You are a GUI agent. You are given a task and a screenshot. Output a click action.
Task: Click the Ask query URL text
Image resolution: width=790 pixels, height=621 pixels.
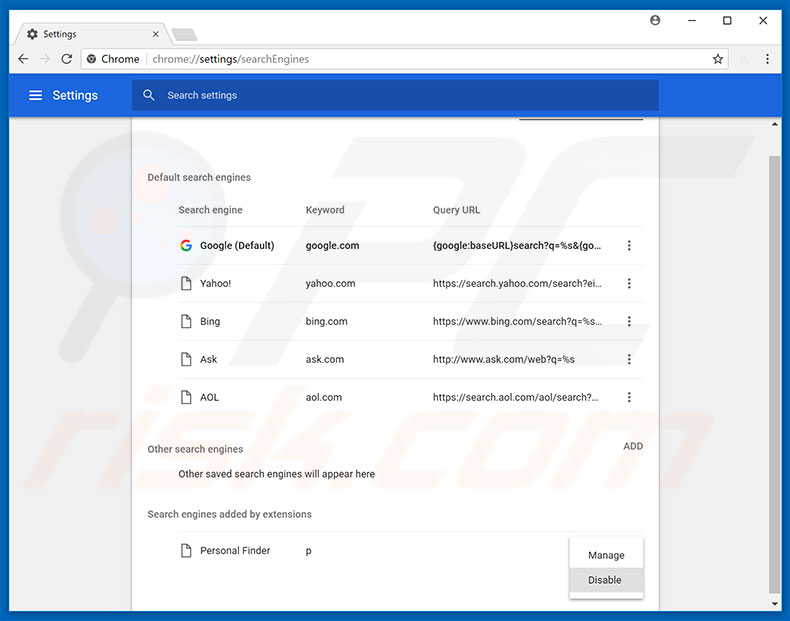click(504, 359)
